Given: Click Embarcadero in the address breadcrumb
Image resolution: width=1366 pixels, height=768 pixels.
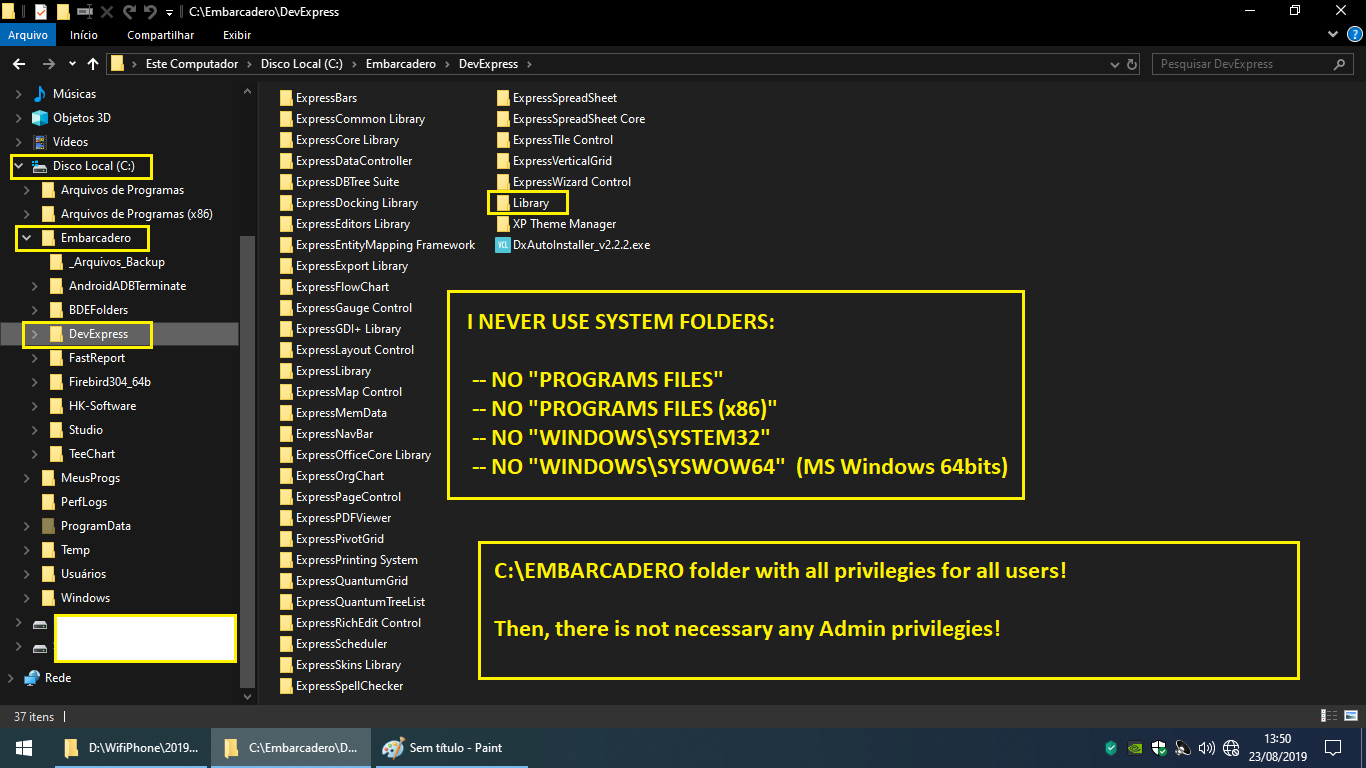Looking at the screenshot, I should (401, 64).
